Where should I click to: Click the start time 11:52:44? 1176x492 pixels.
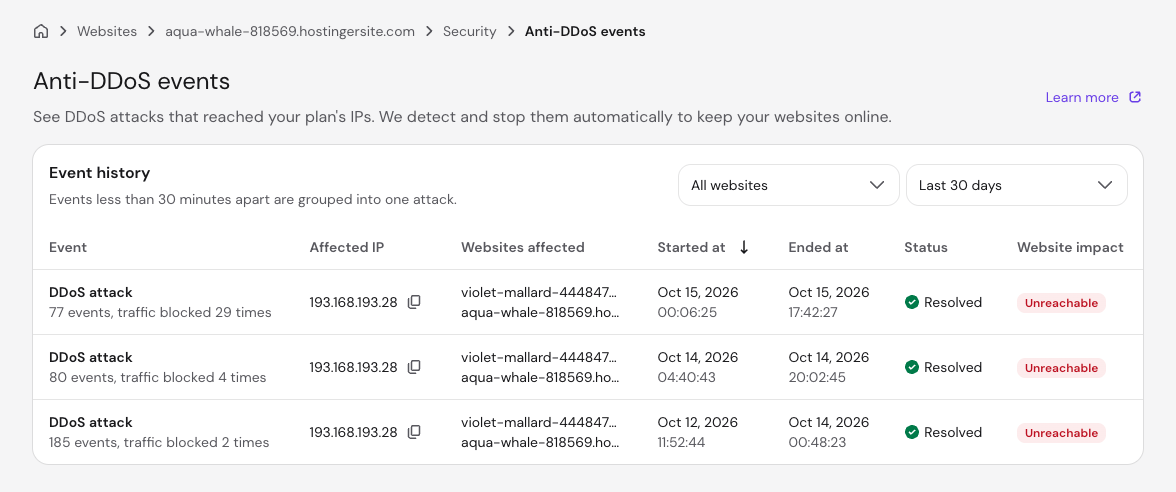(681, 442)
